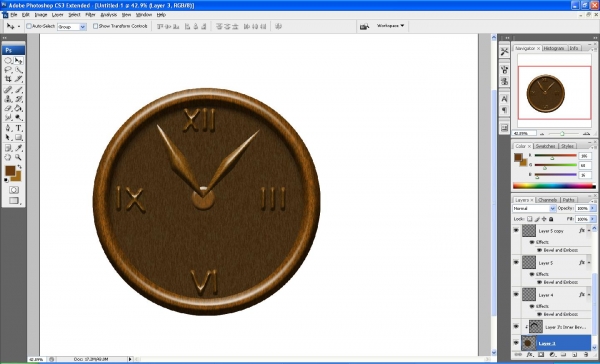Screen dimensions: 600x364
Task: Select the Healing Brush tool
Action: 8,90
